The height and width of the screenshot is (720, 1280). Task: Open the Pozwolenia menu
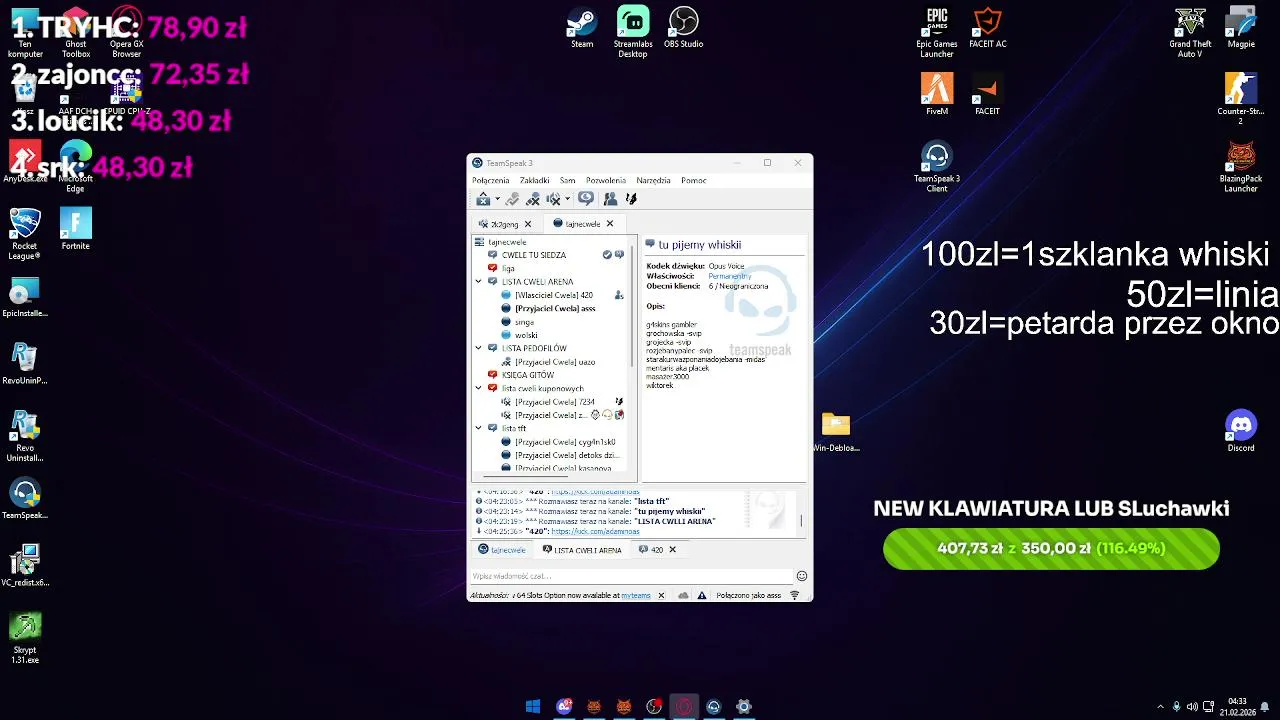click(606, 181)
